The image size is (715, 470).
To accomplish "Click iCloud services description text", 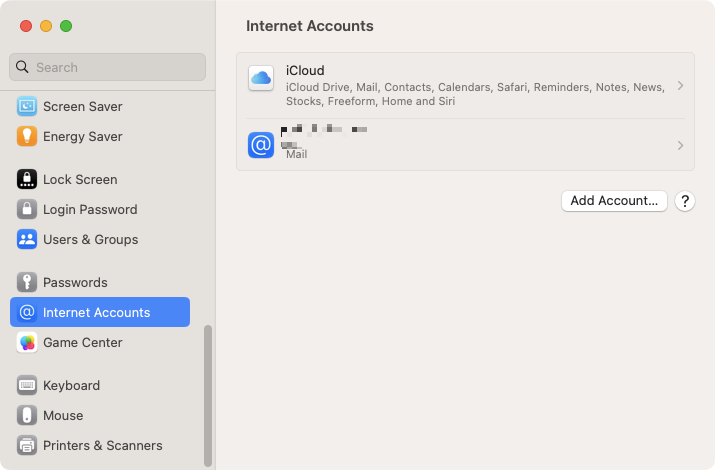I will pyautogui.click(x=475, y=94).
